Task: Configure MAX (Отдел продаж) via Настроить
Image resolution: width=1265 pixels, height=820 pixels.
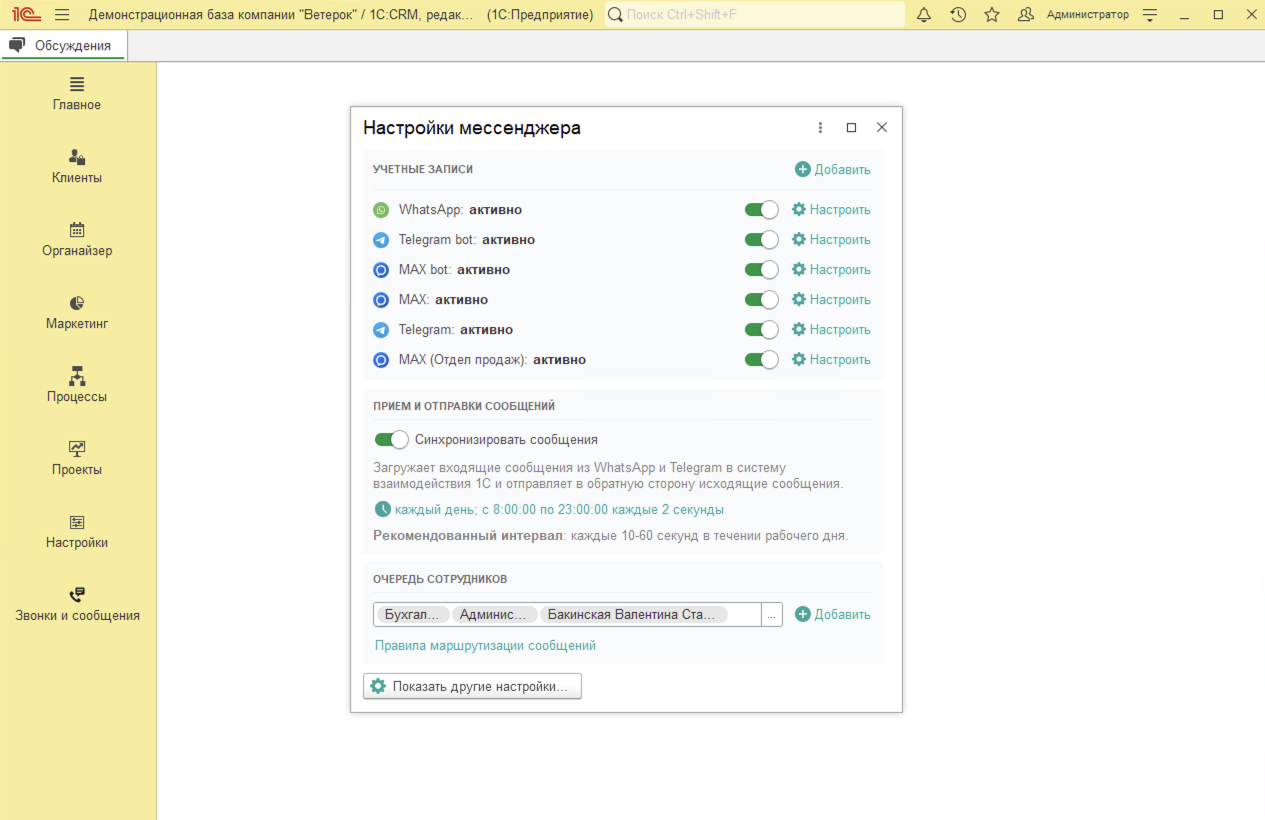Action: pos(831,360)
